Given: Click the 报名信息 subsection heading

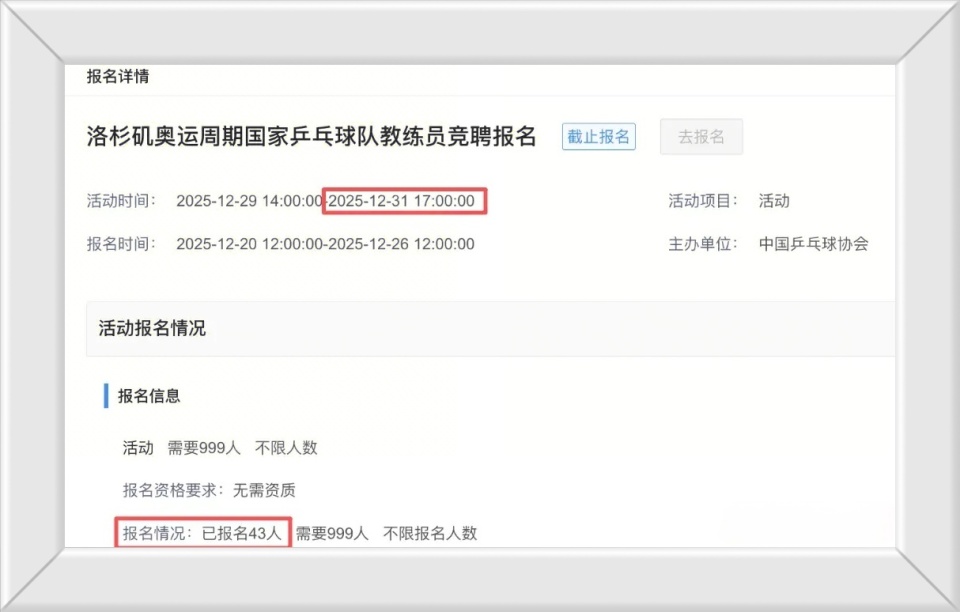Looking at the screenshot, I should click(x=149, y=396).
